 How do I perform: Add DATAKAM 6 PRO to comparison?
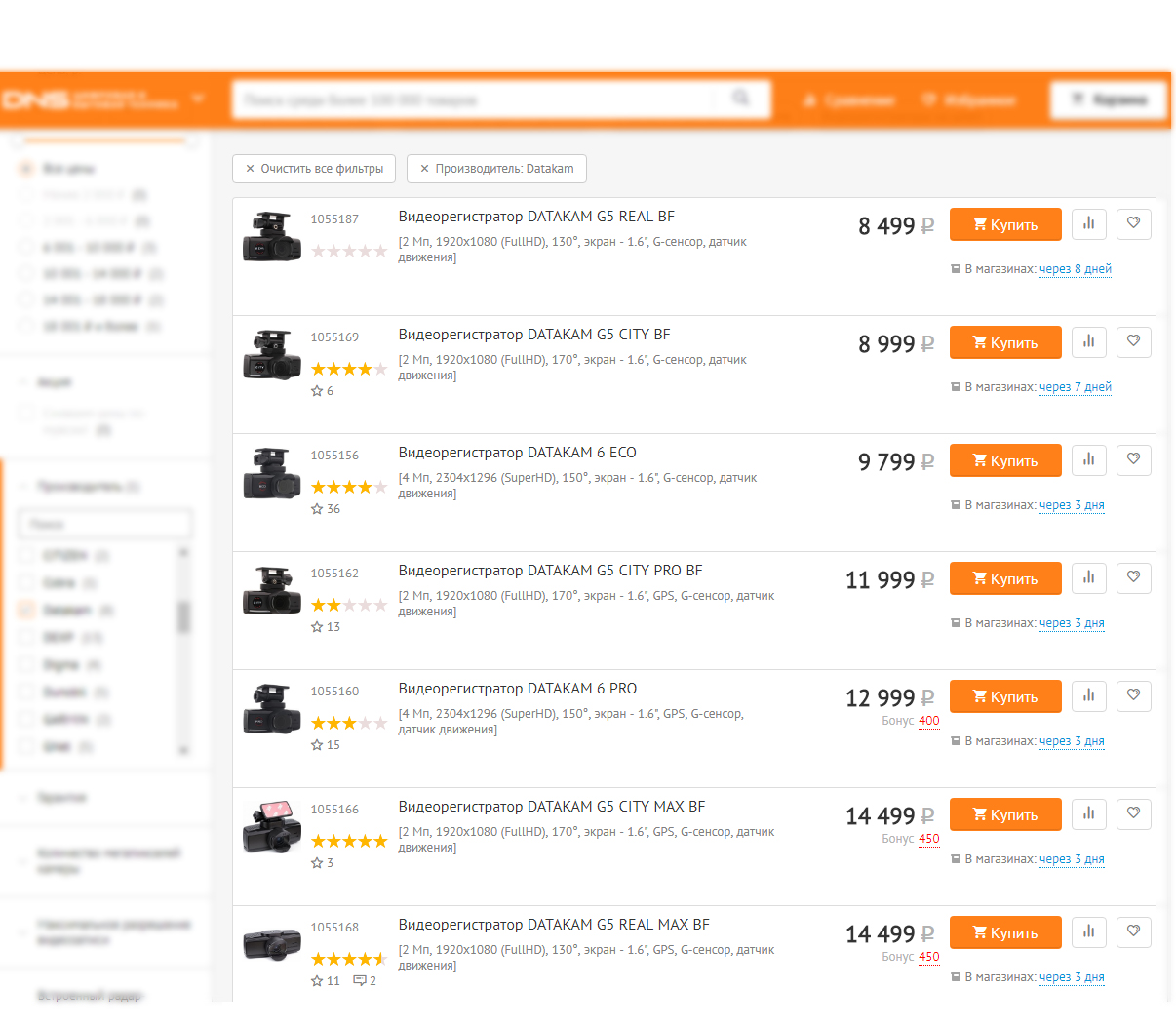[1089, 695]
